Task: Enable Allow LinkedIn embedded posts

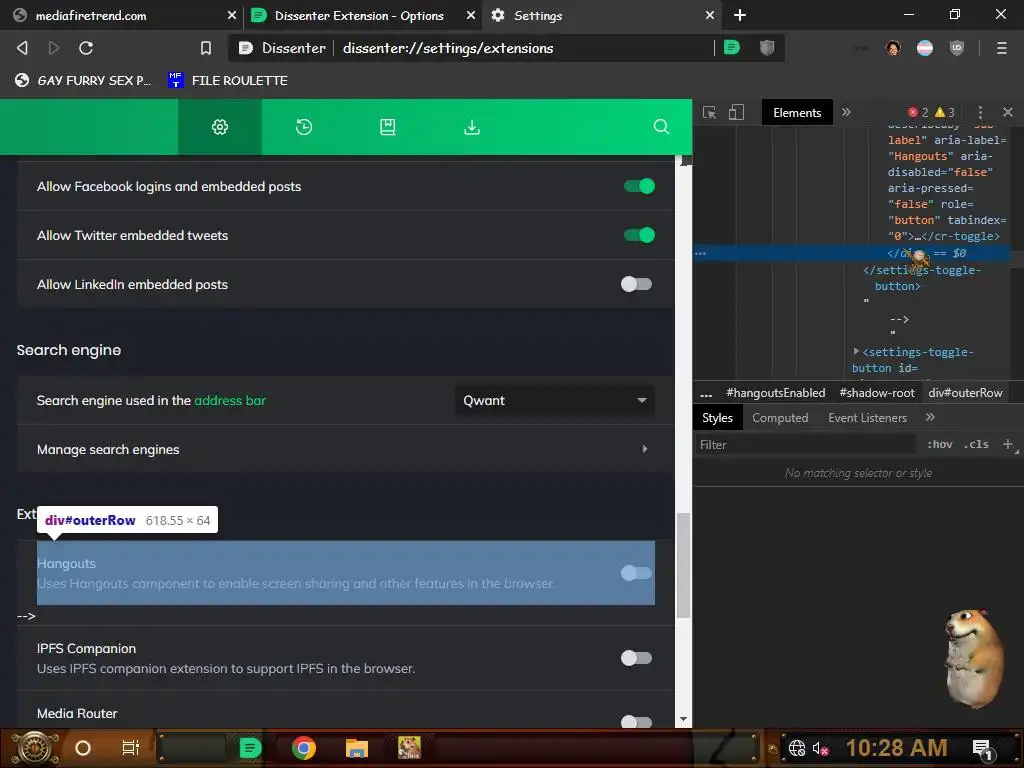Action: (637, 284)
